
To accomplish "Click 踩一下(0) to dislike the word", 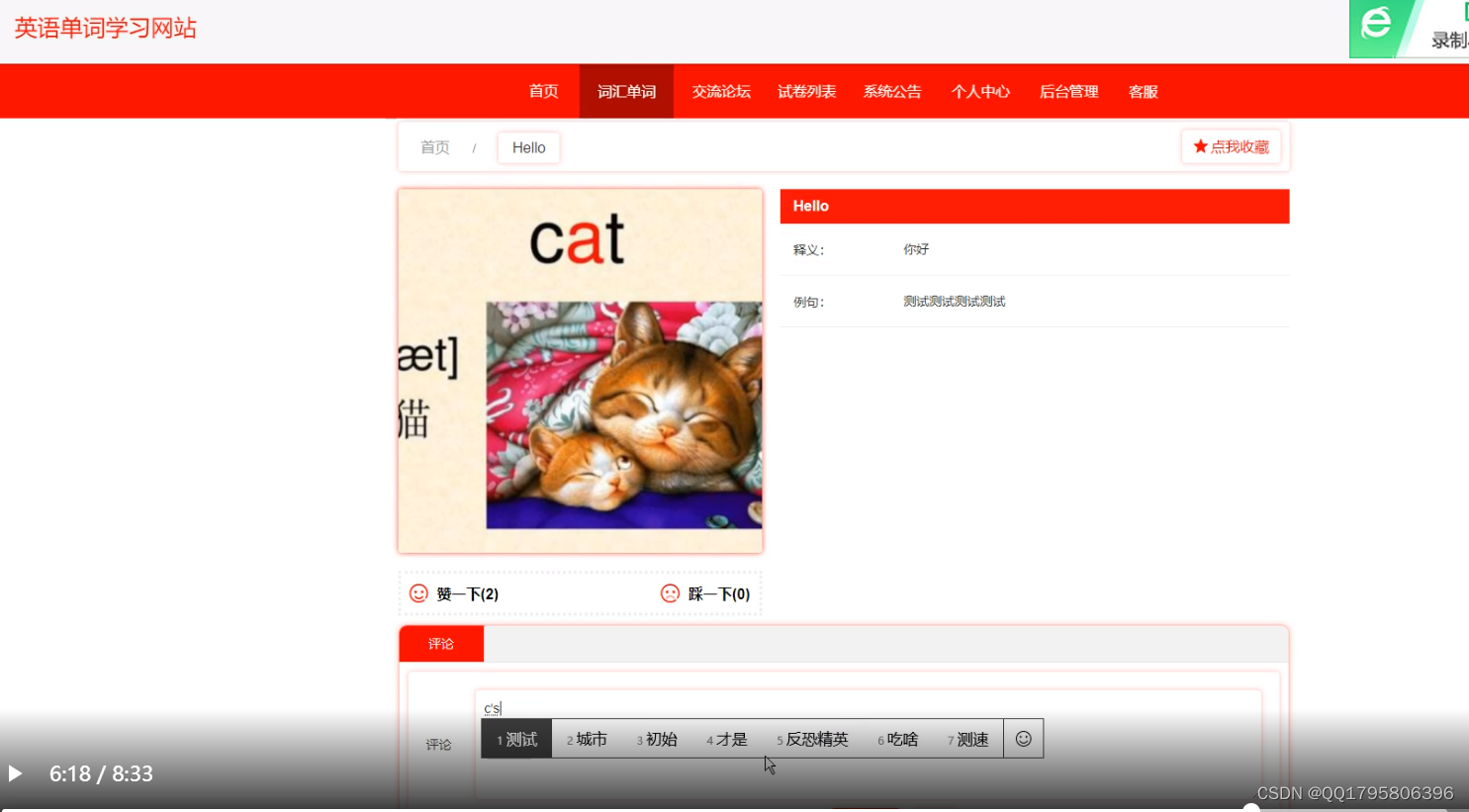I will [705, 593].
